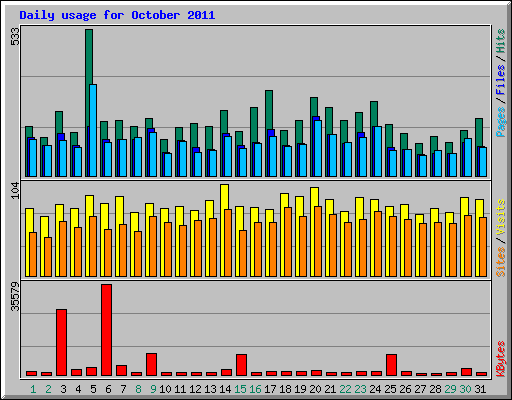Click day 2 on the x-axis

tap(48, 389)
